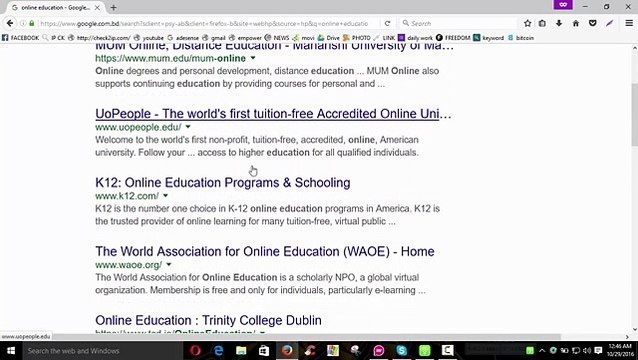Screen dimensions: 638x360
Task: Open the Windows Store from taskbar
Action: 264,350
